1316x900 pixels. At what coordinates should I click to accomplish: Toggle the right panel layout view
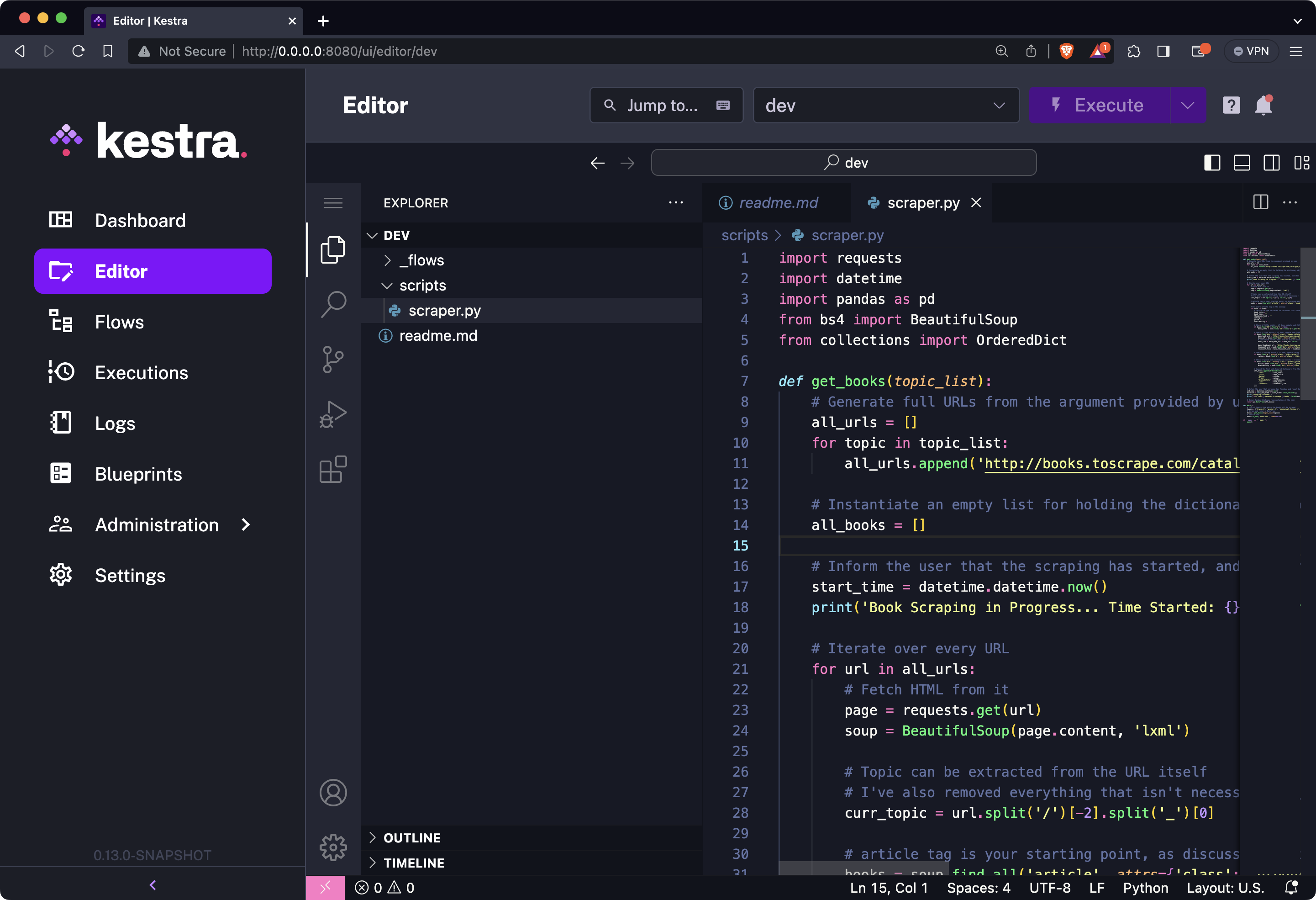pos(1272,163)
